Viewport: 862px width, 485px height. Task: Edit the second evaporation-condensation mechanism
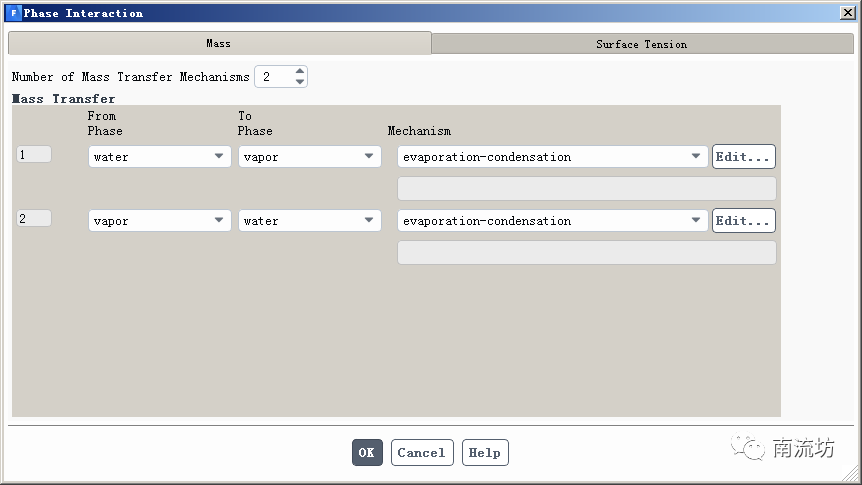(x=743, y=221)
